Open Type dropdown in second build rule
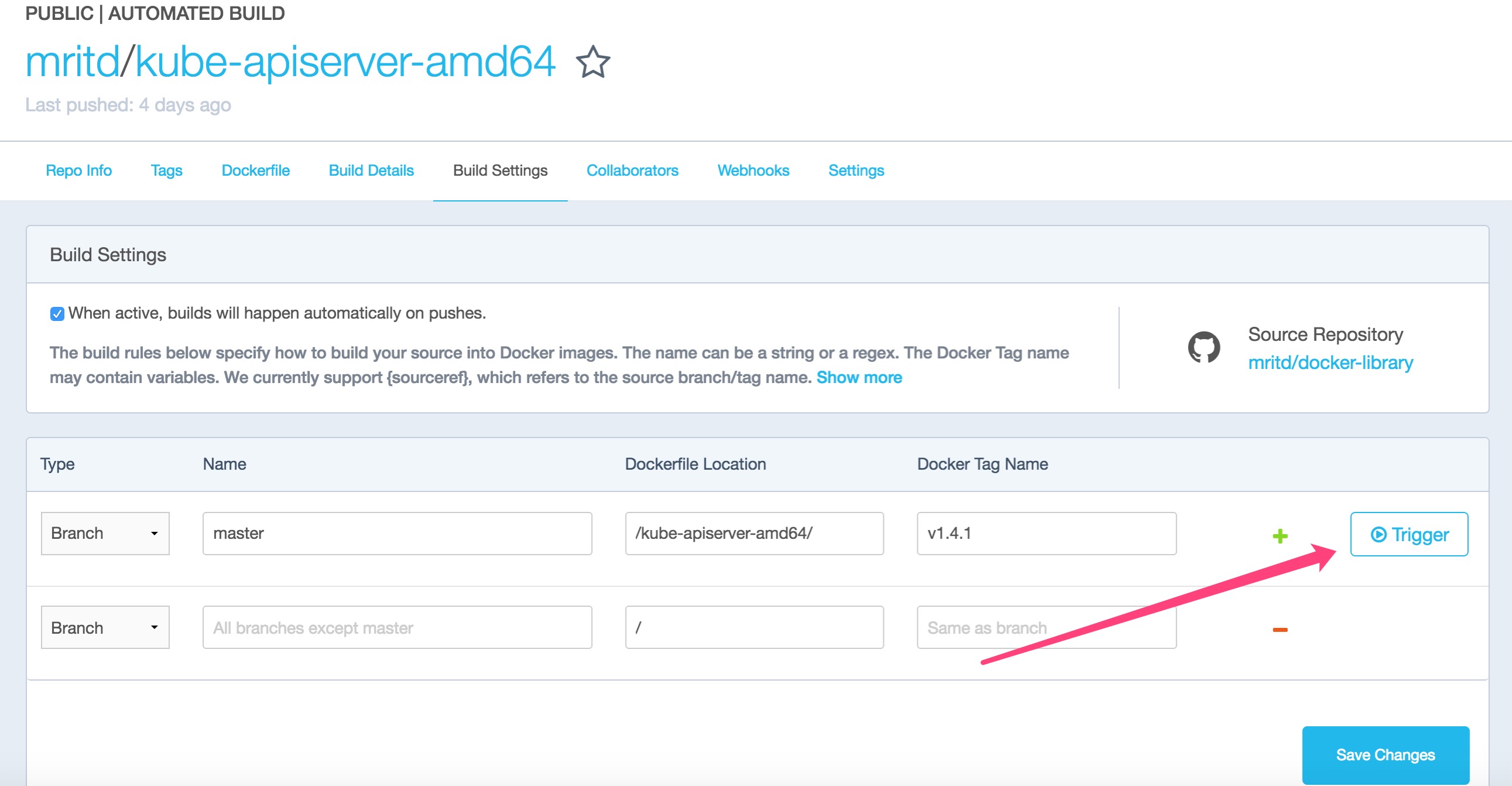 (105, 627)
